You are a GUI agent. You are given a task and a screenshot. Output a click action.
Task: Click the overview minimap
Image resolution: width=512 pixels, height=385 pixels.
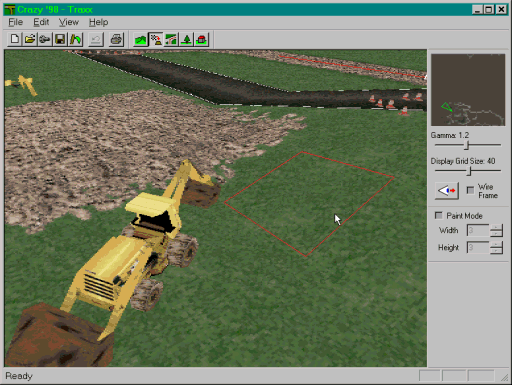pyautogui.click(x=468, y=90)
